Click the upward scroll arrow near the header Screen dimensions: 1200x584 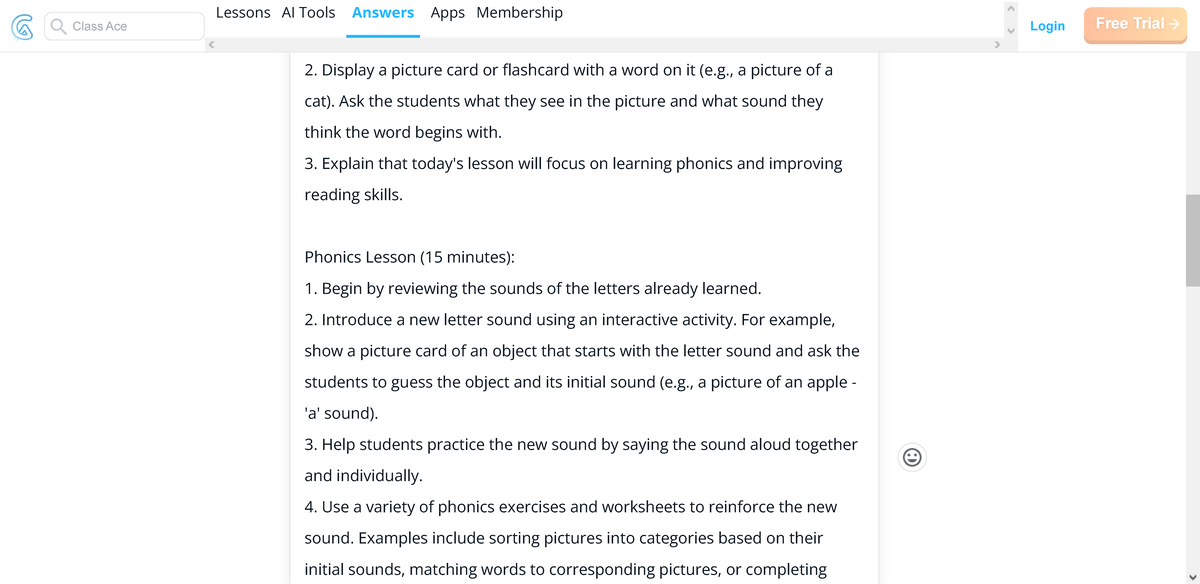[x=1010, y=9]
